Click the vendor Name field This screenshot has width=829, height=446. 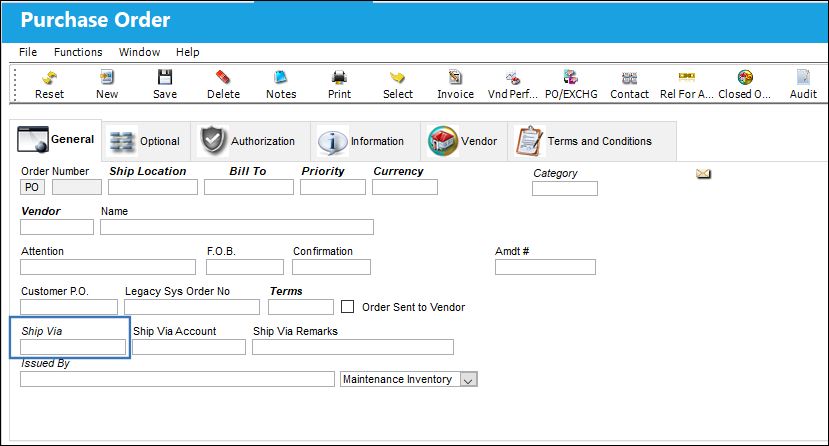click(237, 227)
